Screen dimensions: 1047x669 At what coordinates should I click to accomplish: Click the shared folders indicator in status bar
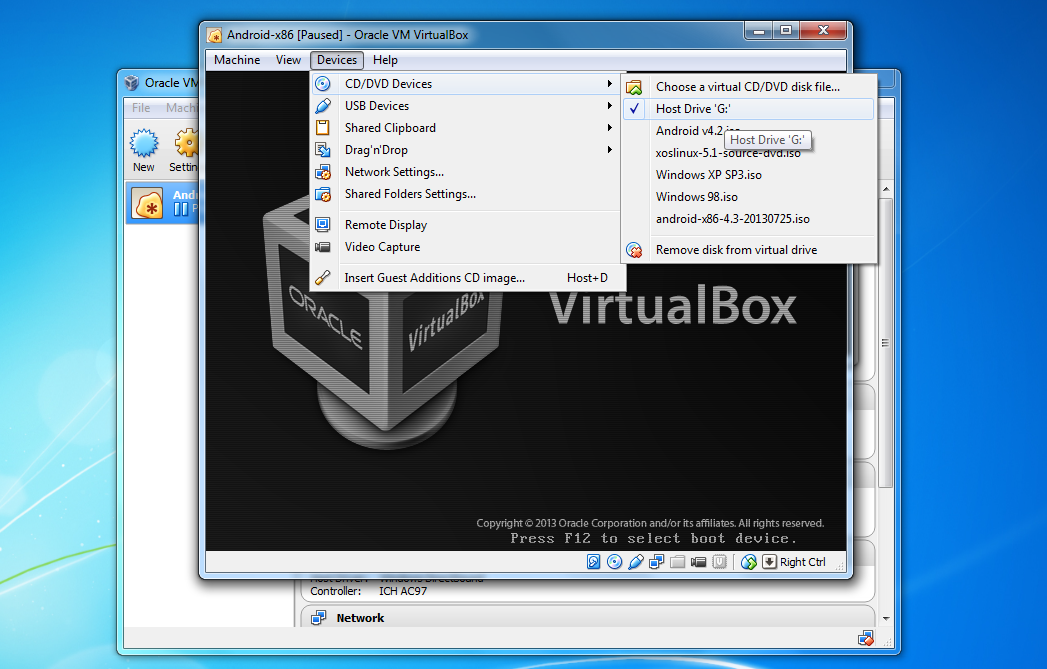pos(677,562)
